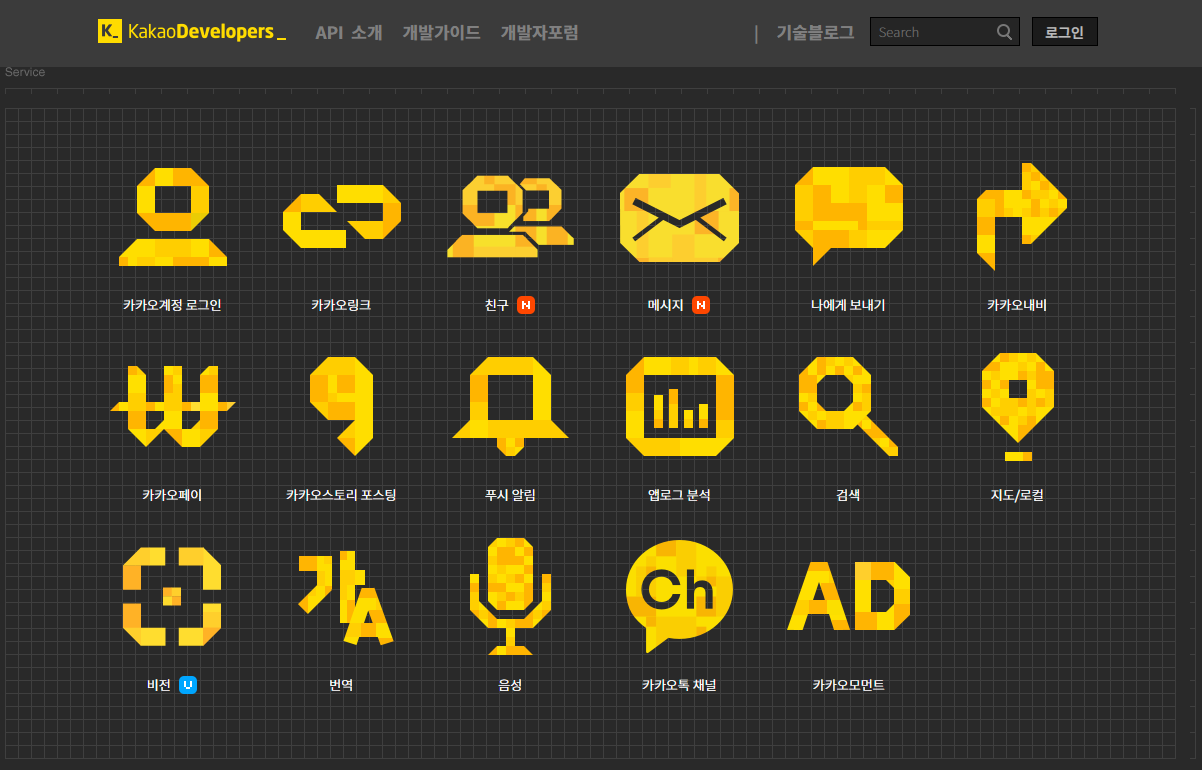
Task: Click the N badge next to 친구
Action: 526,305
